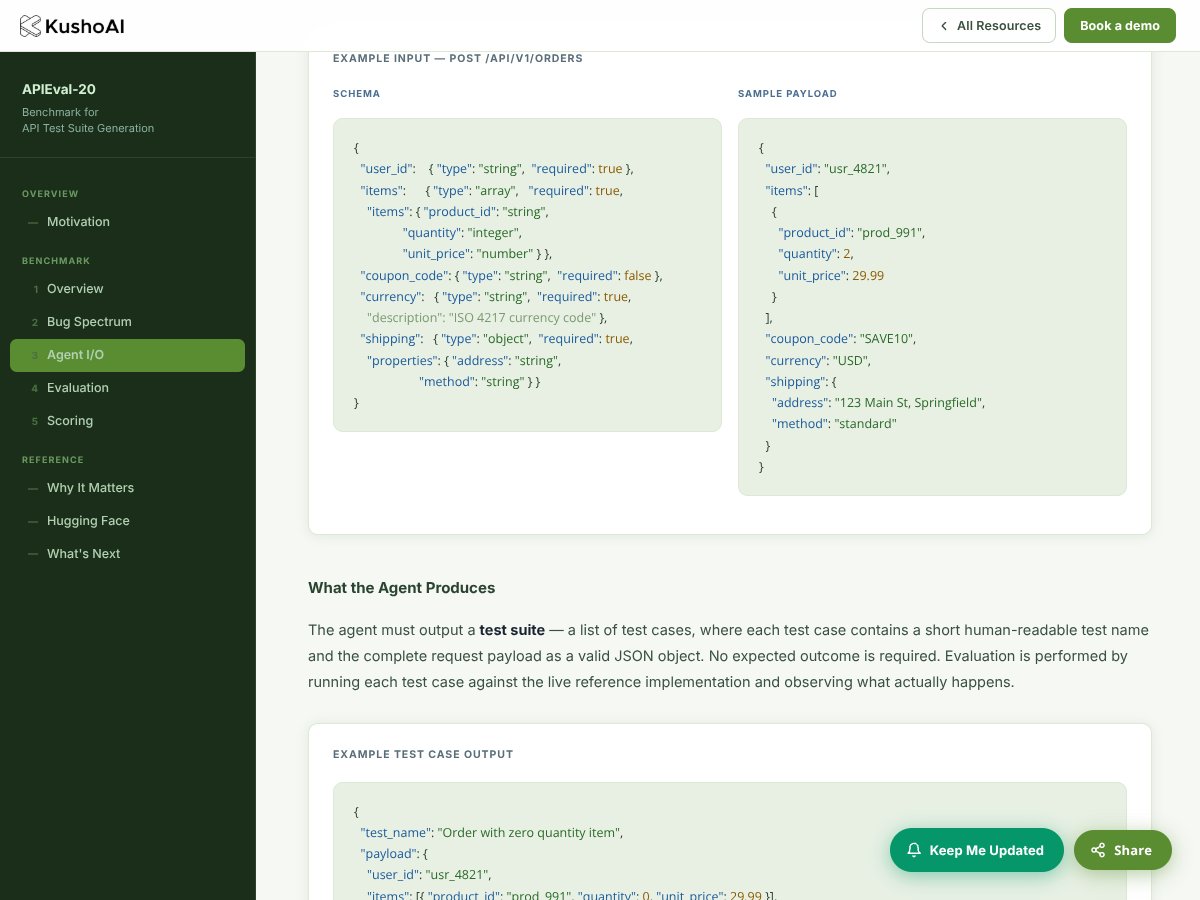Click inside the Schema code block
Screen dimensions: 1200x900
click(527, 275)
